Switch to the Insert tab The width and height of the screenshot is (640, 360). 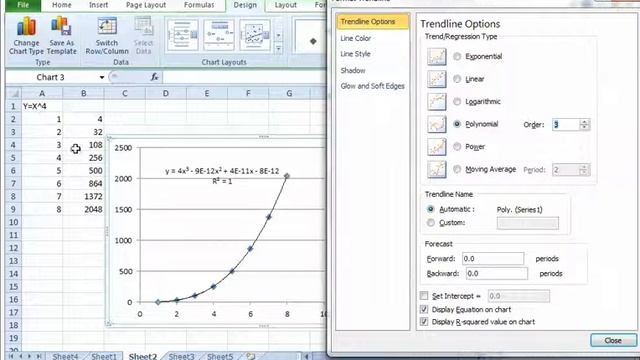(98, 5)
